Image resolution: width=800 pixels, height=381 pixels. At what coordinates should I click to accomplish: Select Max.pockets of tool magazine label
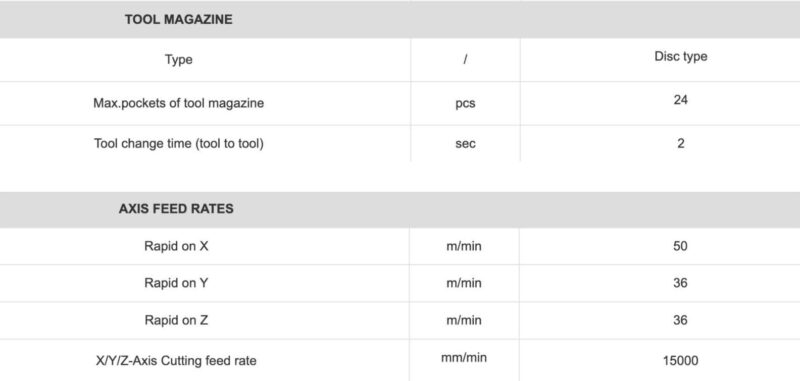click(179, 103)
